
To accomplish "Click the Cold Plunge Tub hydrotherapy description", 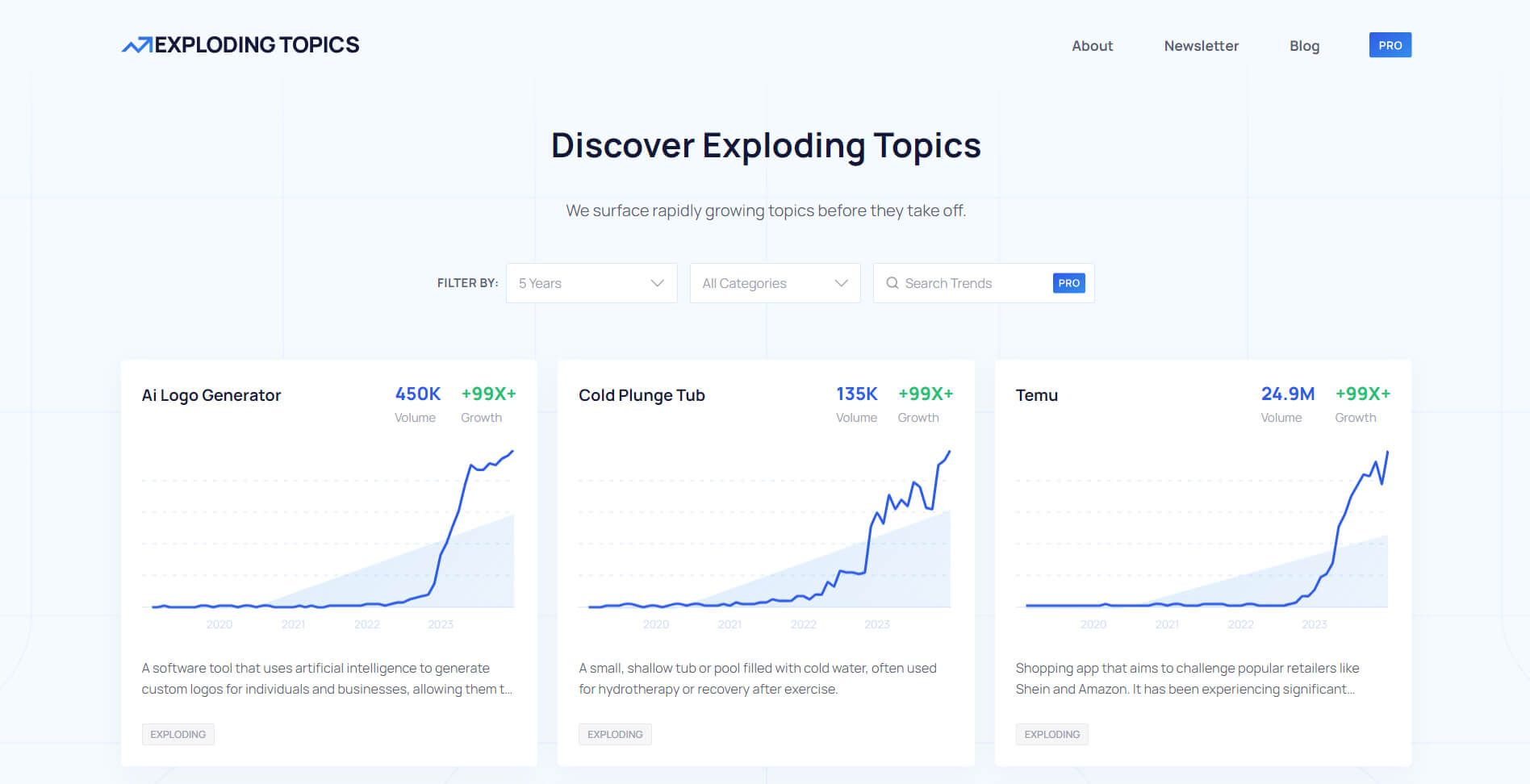I will (758, 678).
